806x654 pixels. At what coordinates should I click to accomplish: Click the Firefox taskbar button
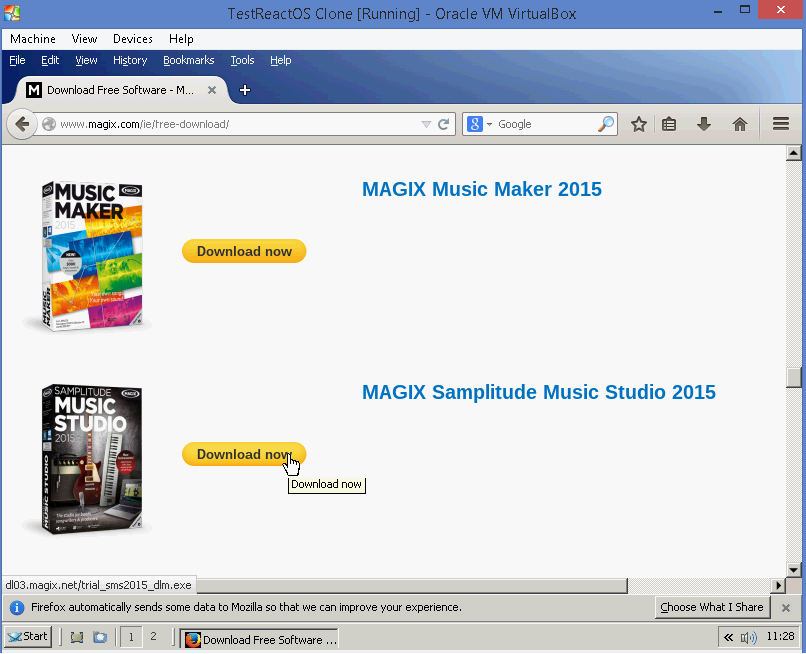tap(259, 639)
